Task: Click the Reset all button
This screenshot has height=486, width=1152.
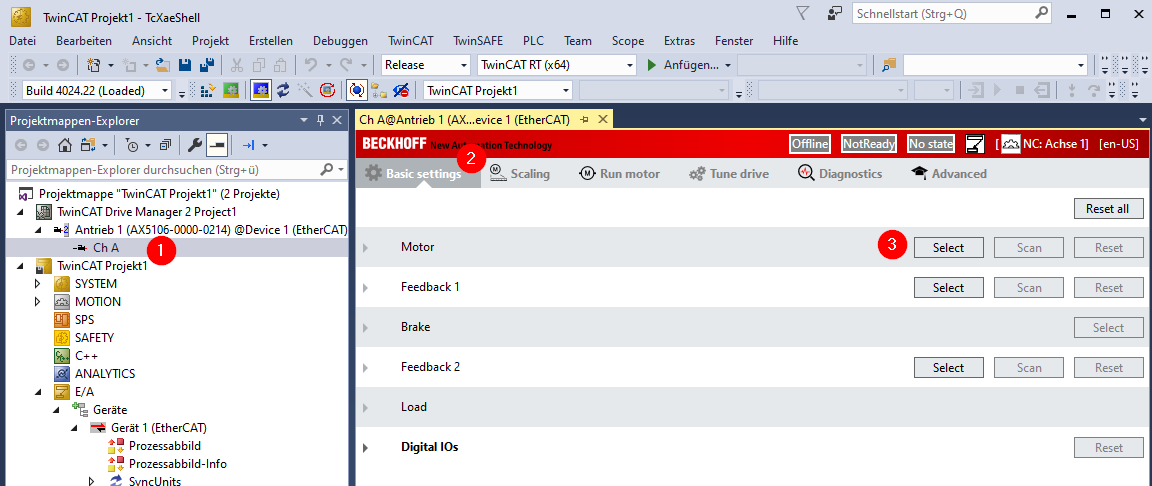Action: (x=1108, y=209)
